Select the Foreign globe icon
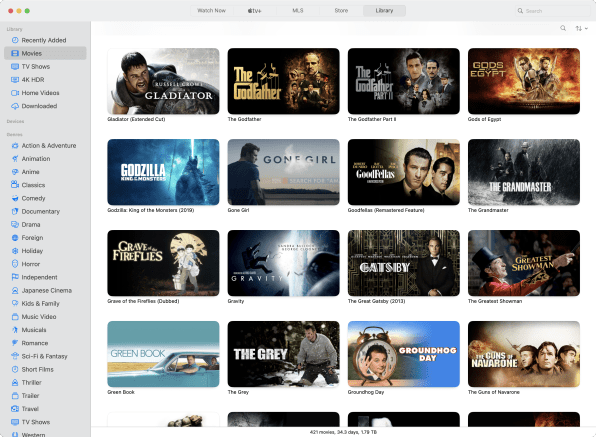596x437 pixels. coord(15,238)
